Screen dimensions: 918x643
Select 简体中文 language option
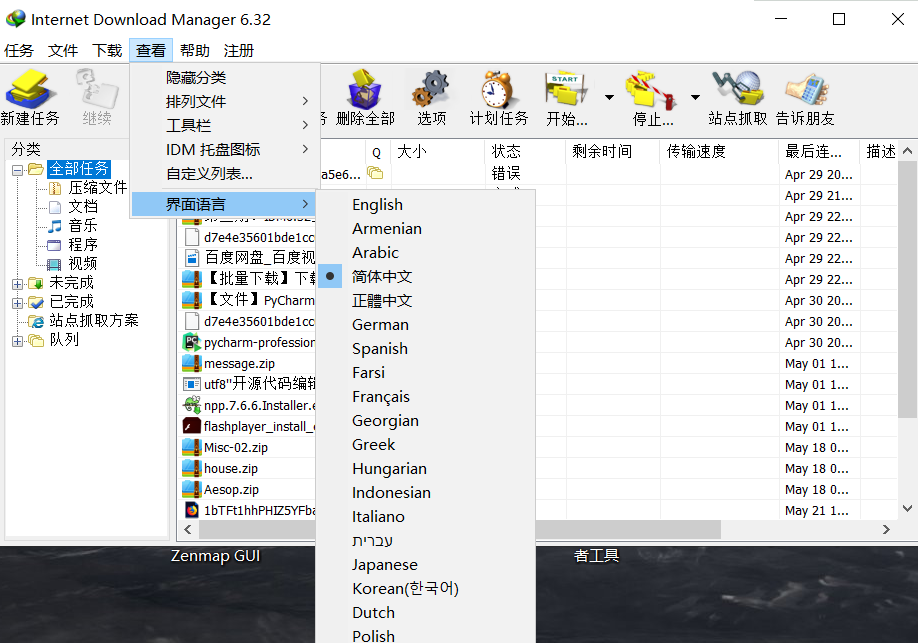pyautogui.click(x=382, y=277)
